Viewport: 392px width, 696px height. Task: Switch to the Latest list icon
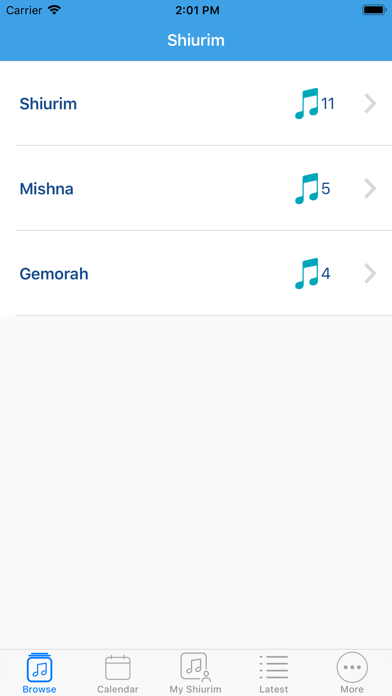(x=274, y=667)
